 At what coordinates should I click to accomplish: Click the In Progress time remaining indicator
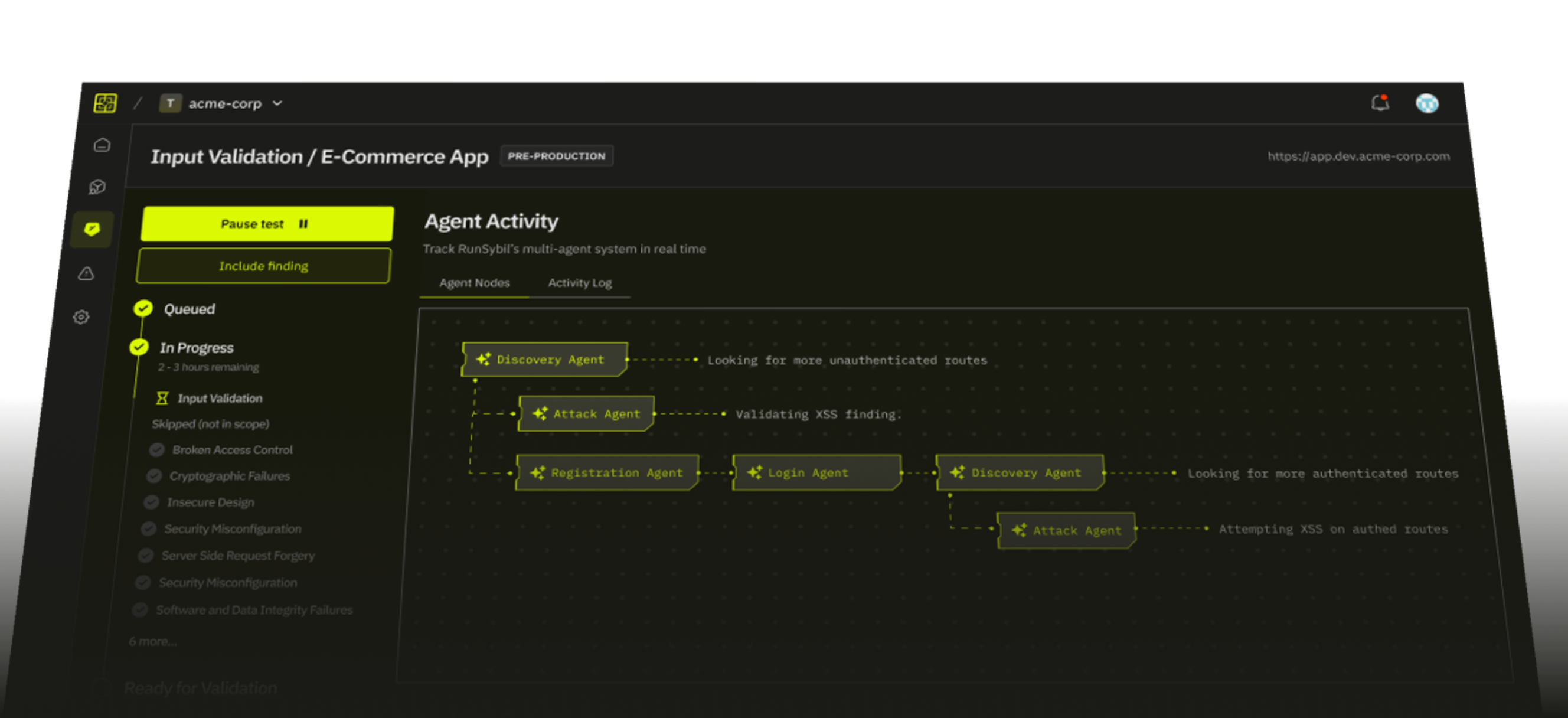[209, 367]
